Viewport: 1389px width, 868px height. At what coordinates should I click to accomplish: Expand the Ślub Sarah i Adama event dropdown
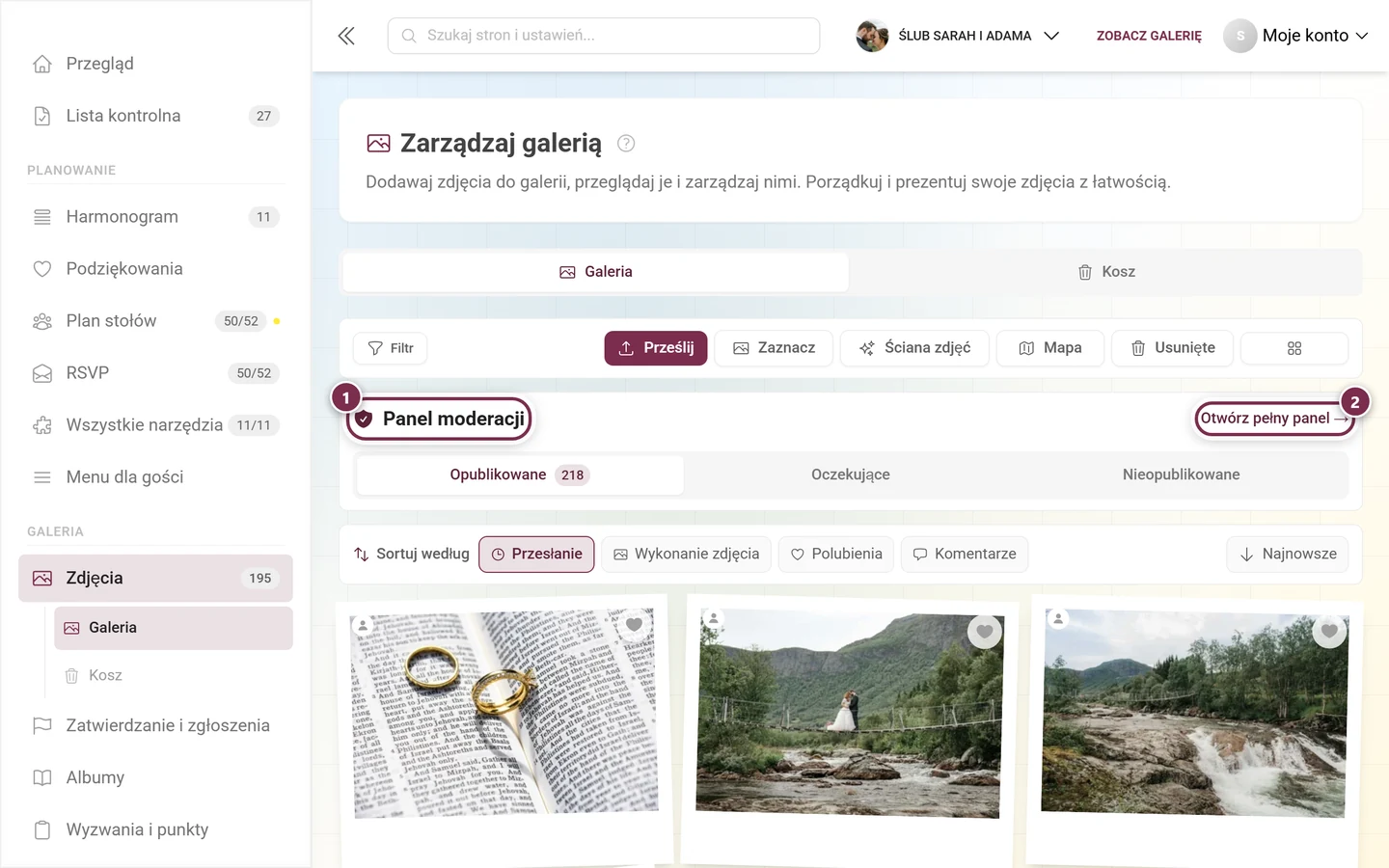pos(958,36)
